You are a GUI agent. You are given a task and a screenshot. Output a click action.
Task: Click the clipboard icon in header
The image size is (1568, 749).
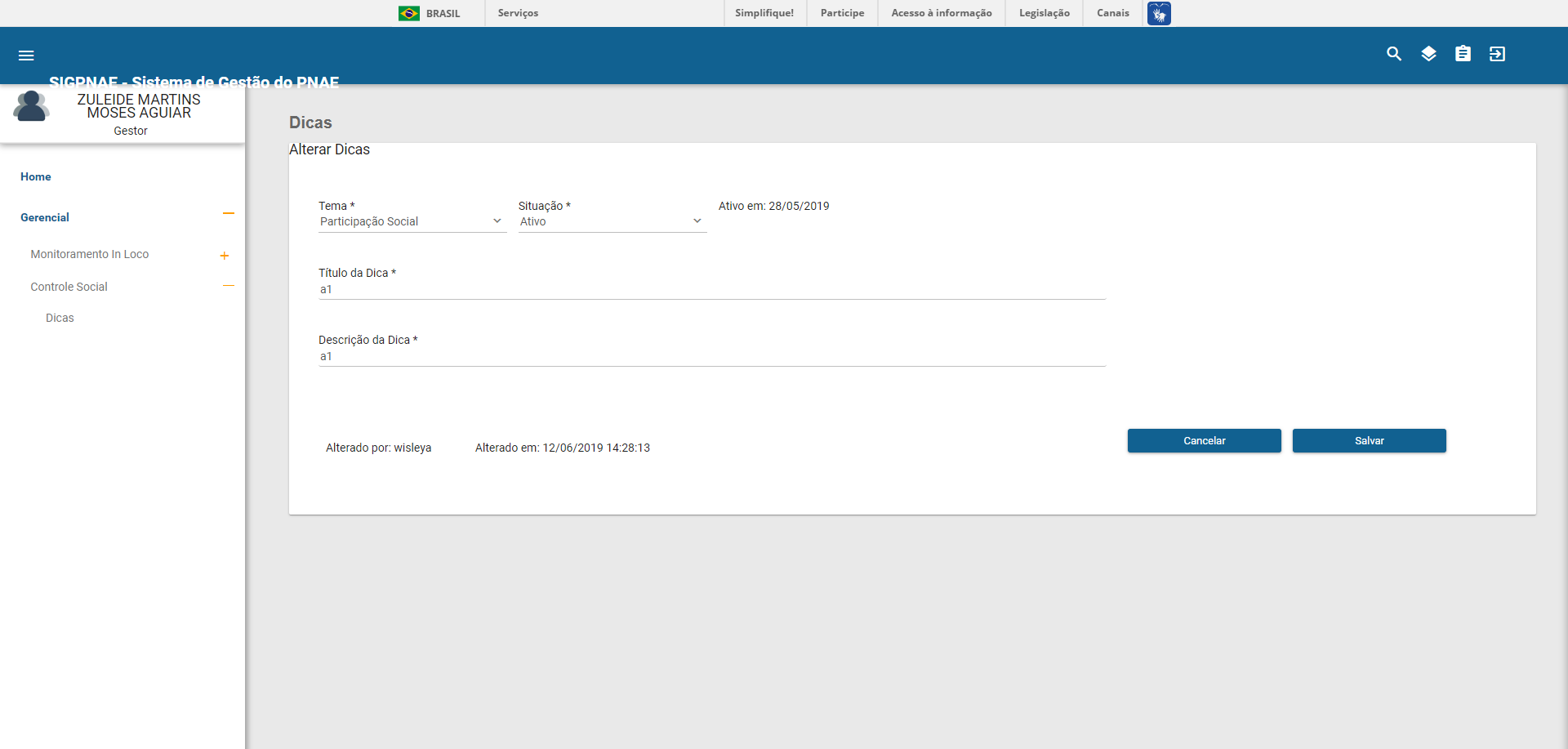click(x=1463, y=54)
